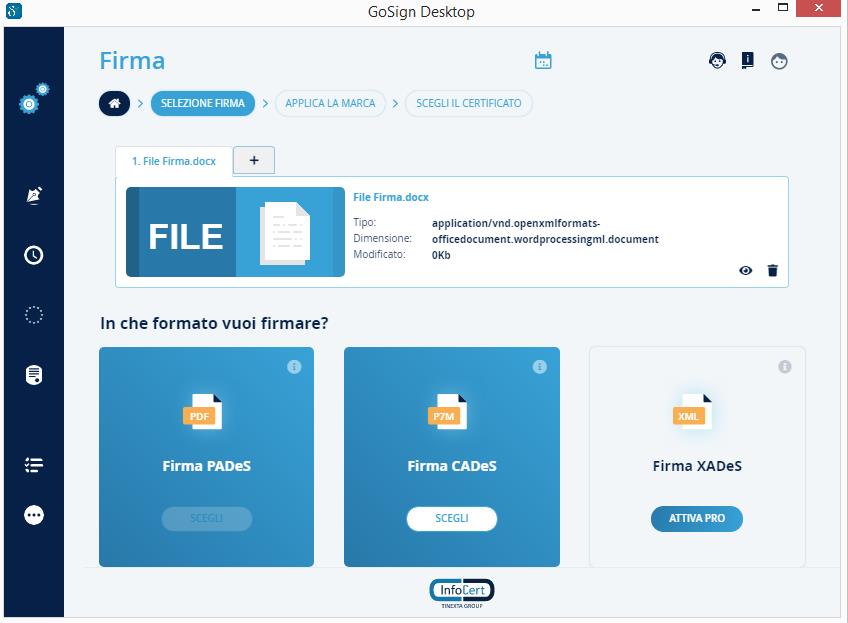Click the dotted circle icon in sidebar
Image resolution: width=848 pixels, height=623 pixels.
click(x=34, y=315)
